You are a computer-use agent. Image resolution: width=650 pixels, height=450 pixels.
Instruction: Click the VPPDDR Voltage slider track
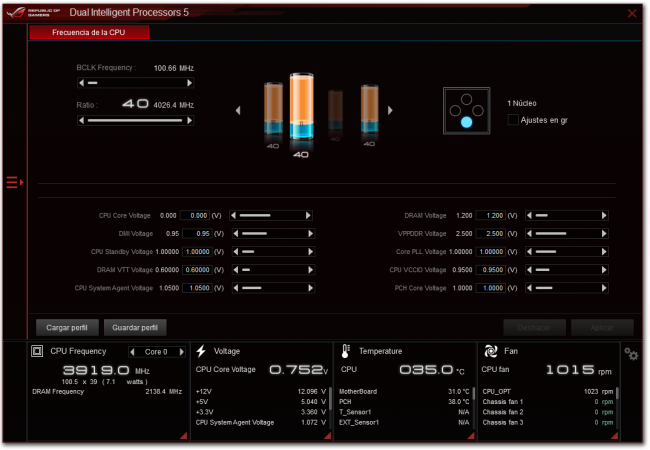point(567,234)
